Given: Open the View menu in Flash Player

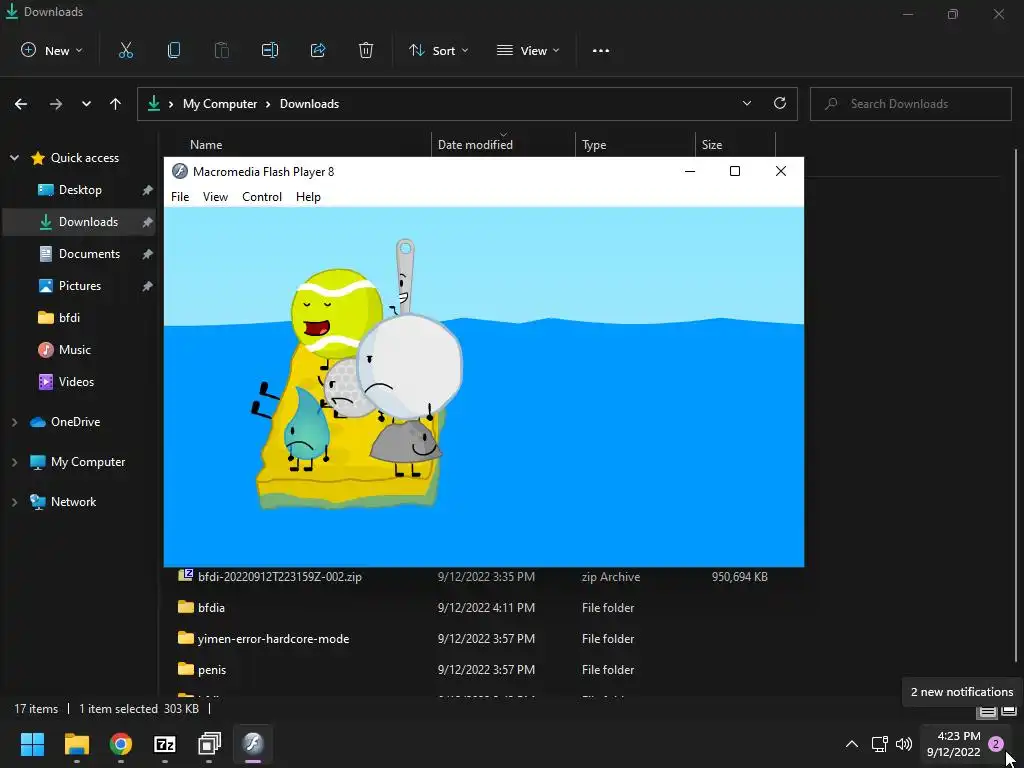Looking at the screenshot, I should click(x=216, y=197).
